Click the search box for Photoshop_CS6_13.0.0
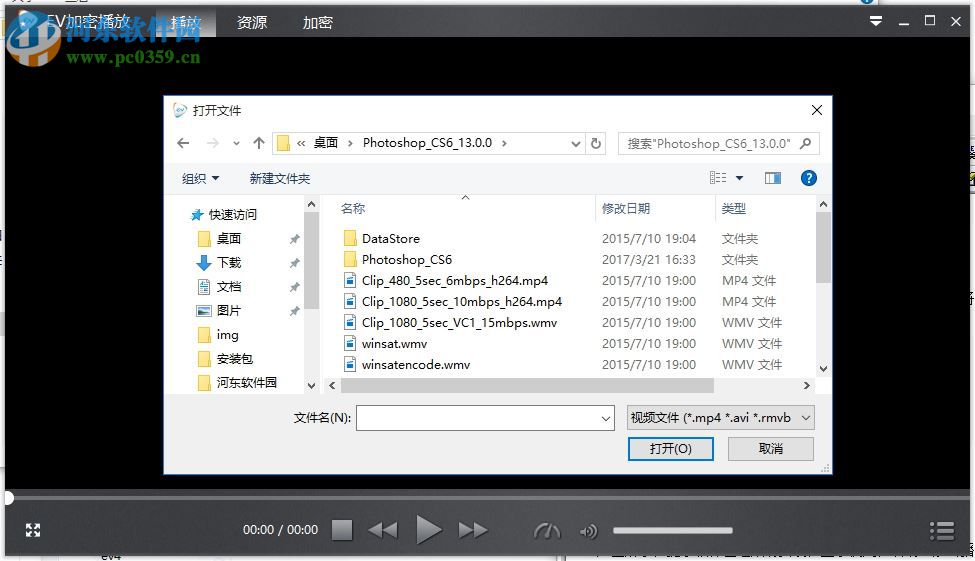The height and width of the screenshot is (561, 975). pos(718,144)
